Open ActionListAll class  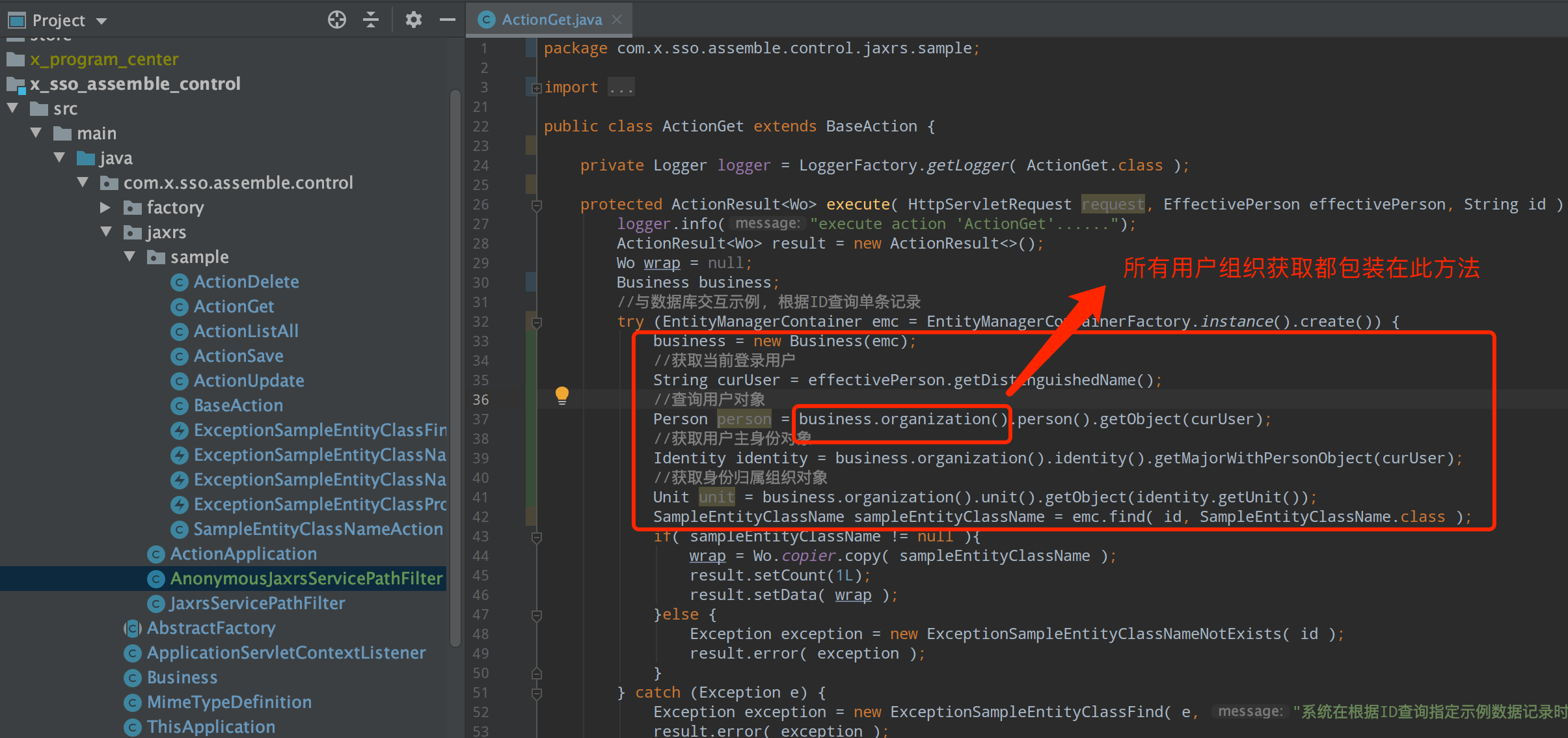tap(246, 331)
